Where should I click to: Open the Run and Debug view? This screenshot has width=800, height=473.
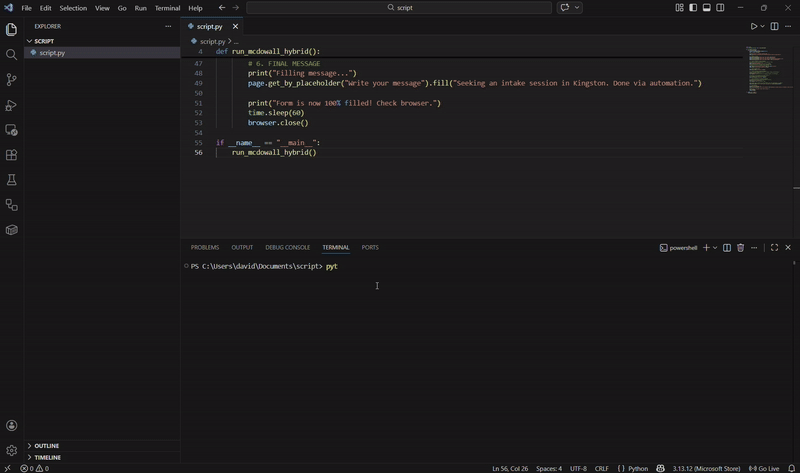point(12,105)
